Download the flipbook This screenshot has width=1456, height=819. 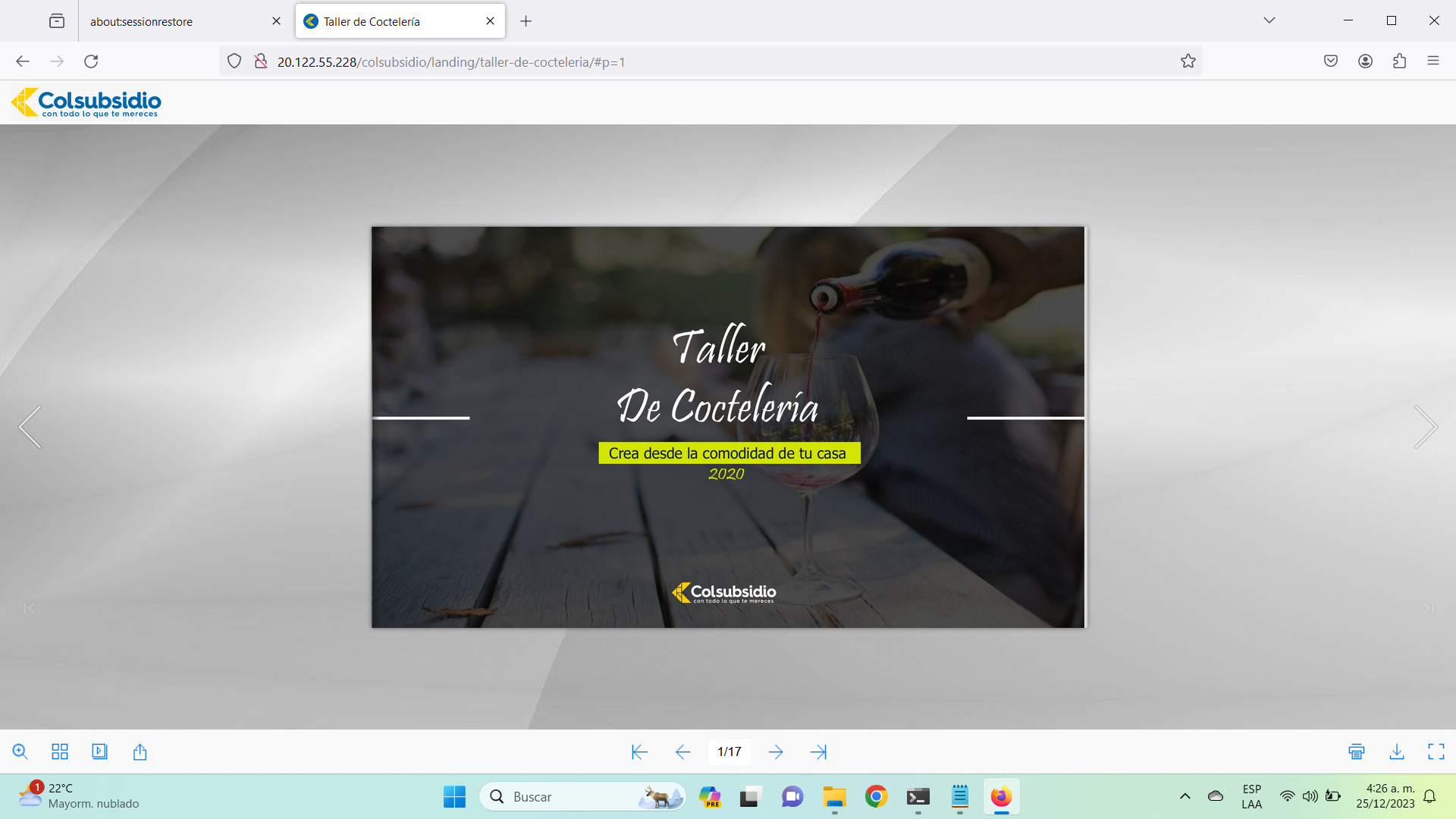1397,752
